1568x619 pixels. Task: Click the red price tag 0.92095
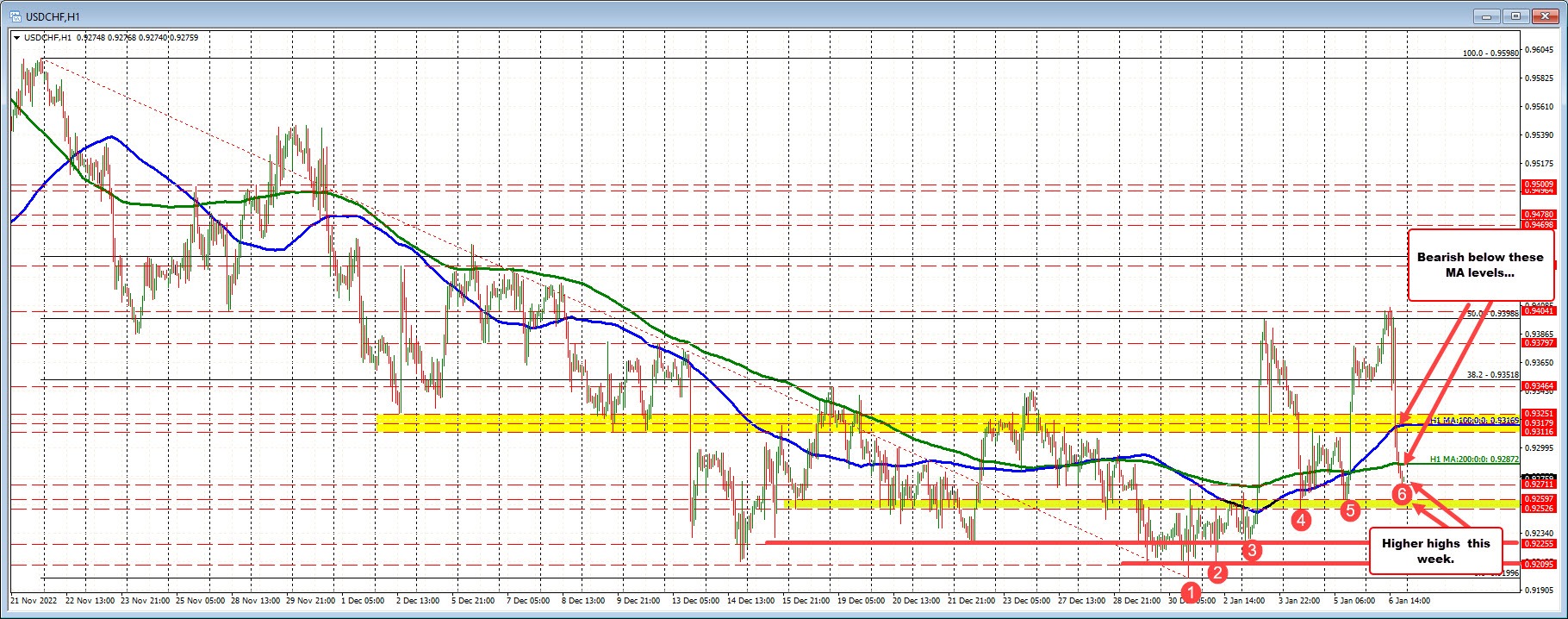pyautogui.click(x=1539, y=564)
